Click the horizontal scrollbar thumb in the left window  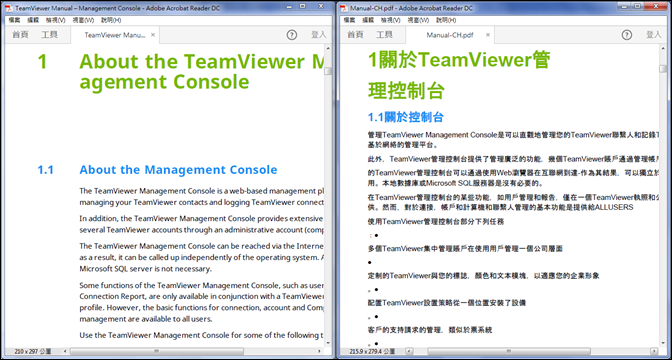coord(157,351)
